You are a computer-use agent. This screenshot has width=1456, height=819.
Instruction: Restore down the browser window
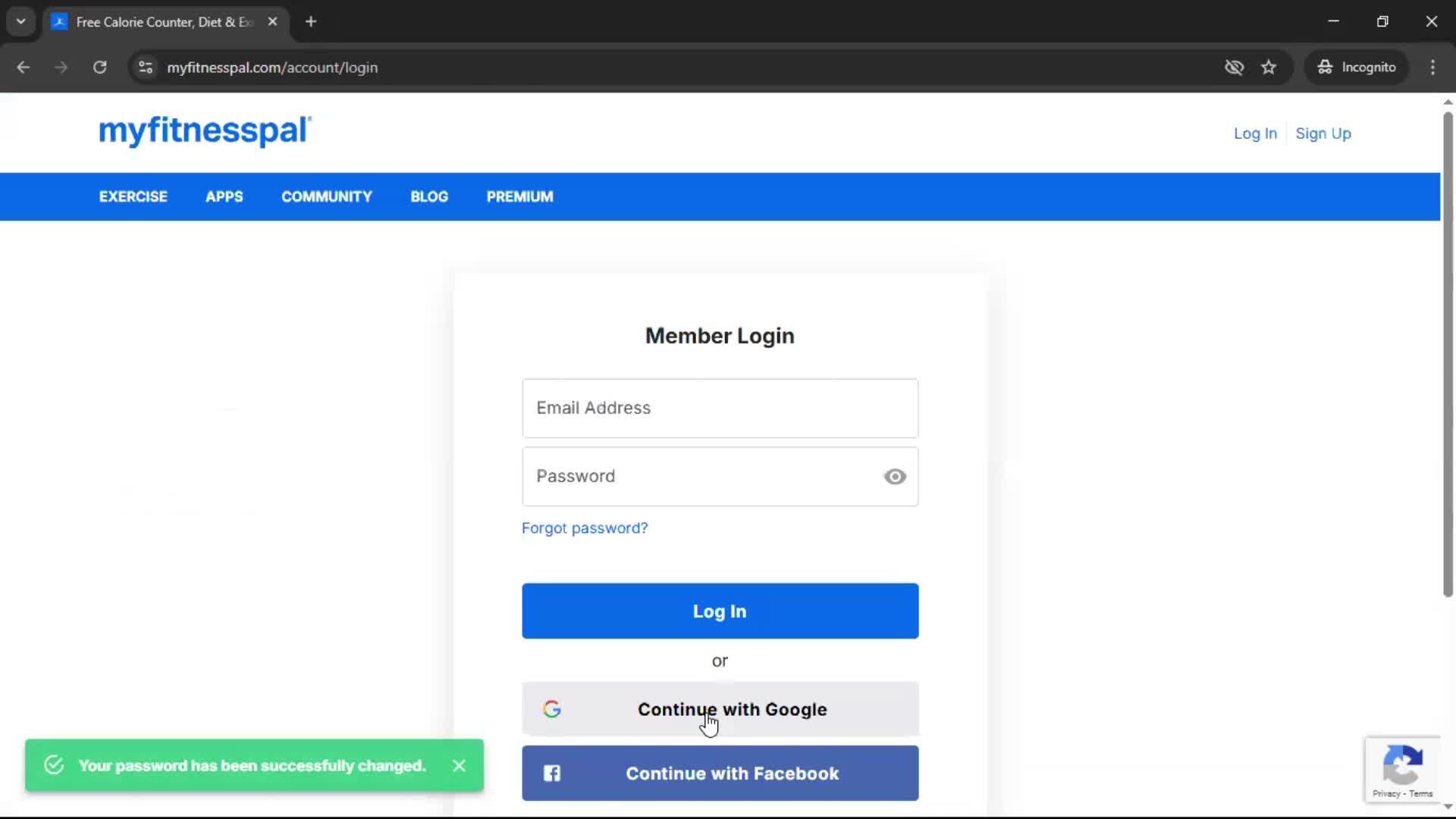(1382, 21)
